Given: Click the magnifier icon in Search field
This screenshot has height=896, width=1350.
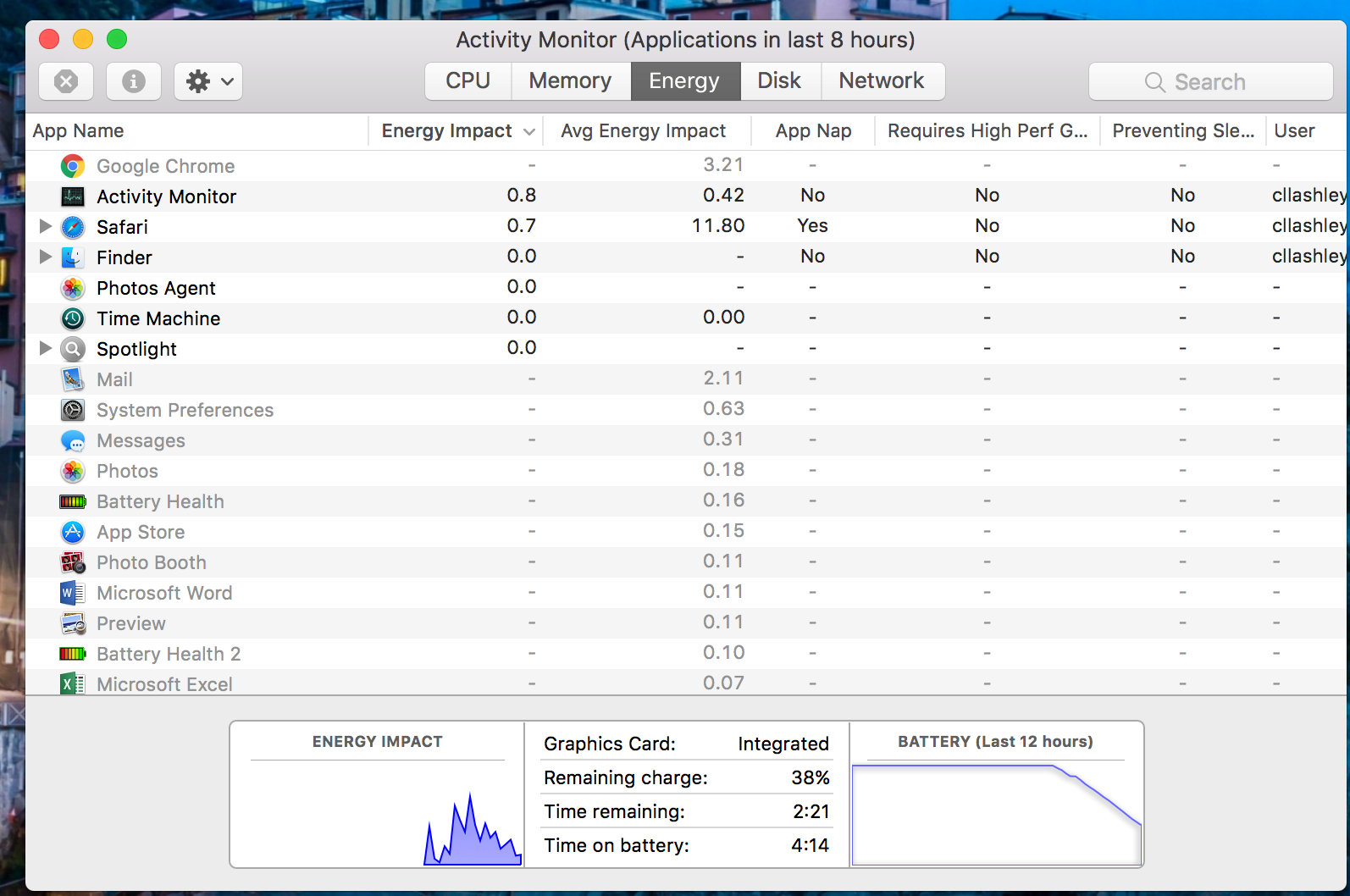Looking at the screenshot, I should click(1154, 82).
